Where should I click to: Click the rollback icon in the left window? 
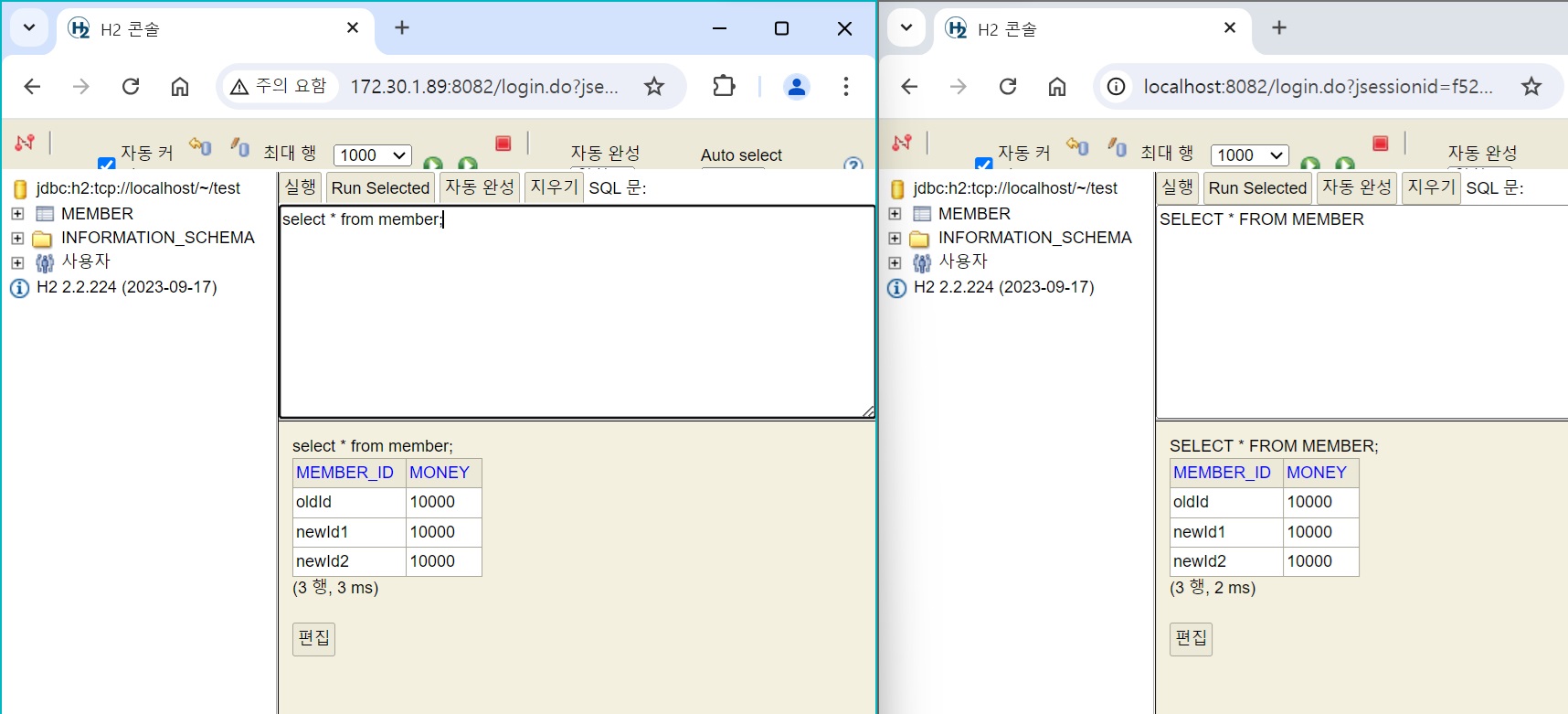pos(200,145)
